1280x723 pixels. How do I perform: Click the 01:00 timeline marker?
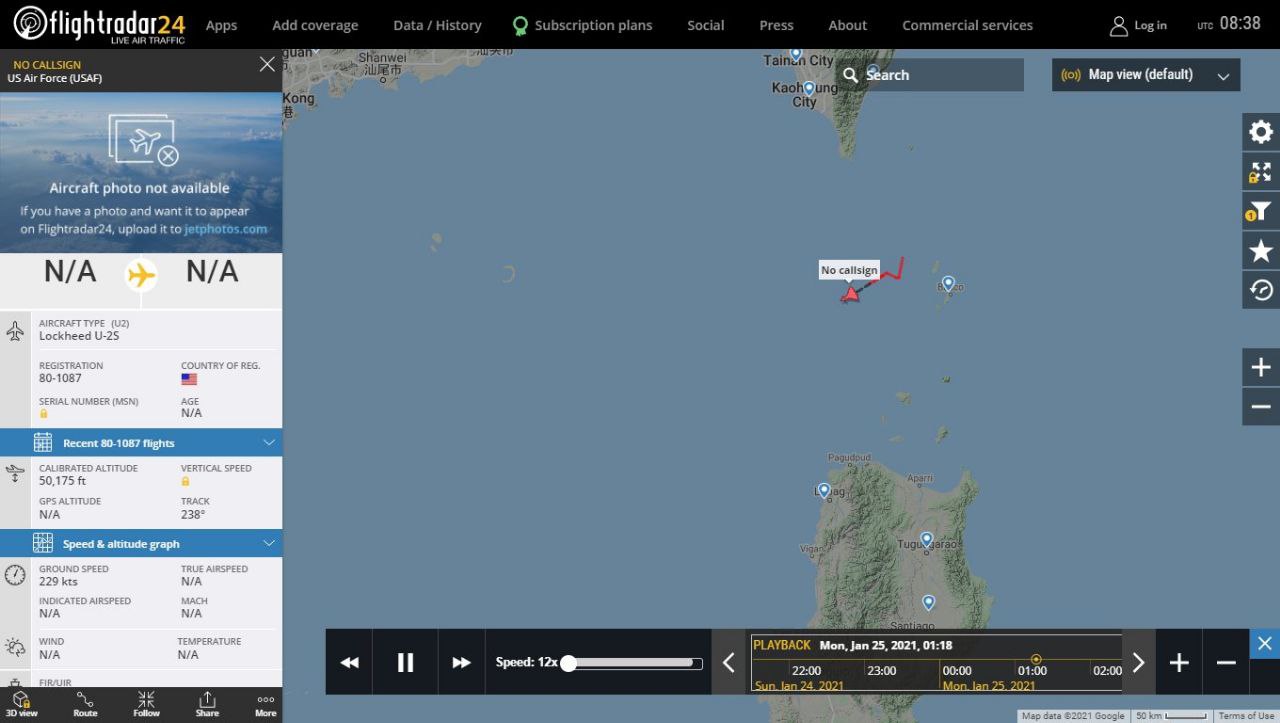[x=1032, y=670]
